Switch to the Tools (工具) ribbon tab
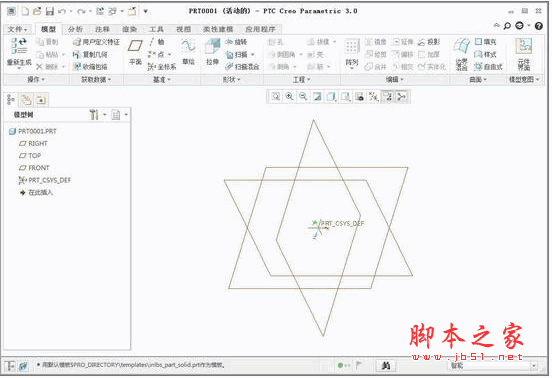The width and height of the screenshot is (552, 378). click(156, 29)
